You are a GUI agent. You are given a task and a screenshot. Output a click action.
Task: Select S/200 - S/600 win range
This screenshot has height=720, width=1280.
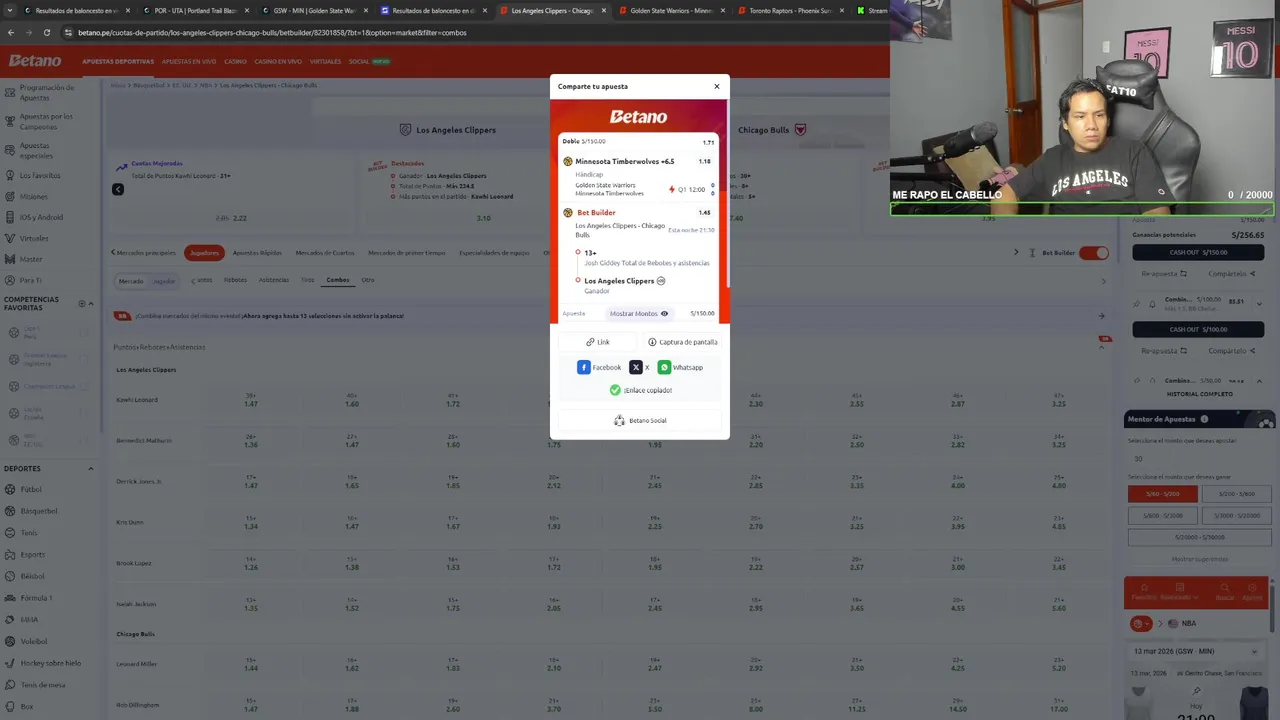[1236, 493]
